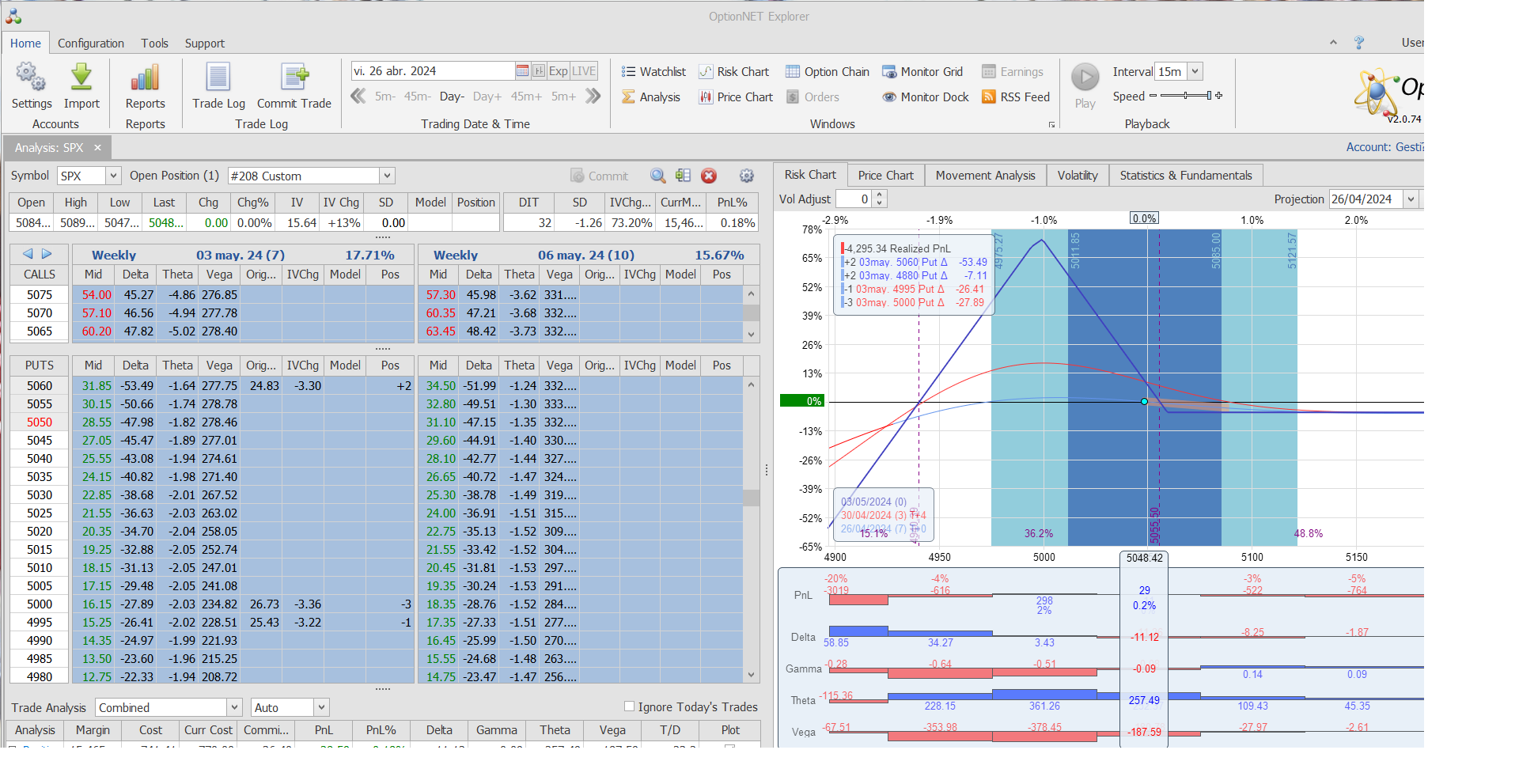Click the Day- step back button
This screenshot has height=784, width=1519.
(x=452, y=97)
